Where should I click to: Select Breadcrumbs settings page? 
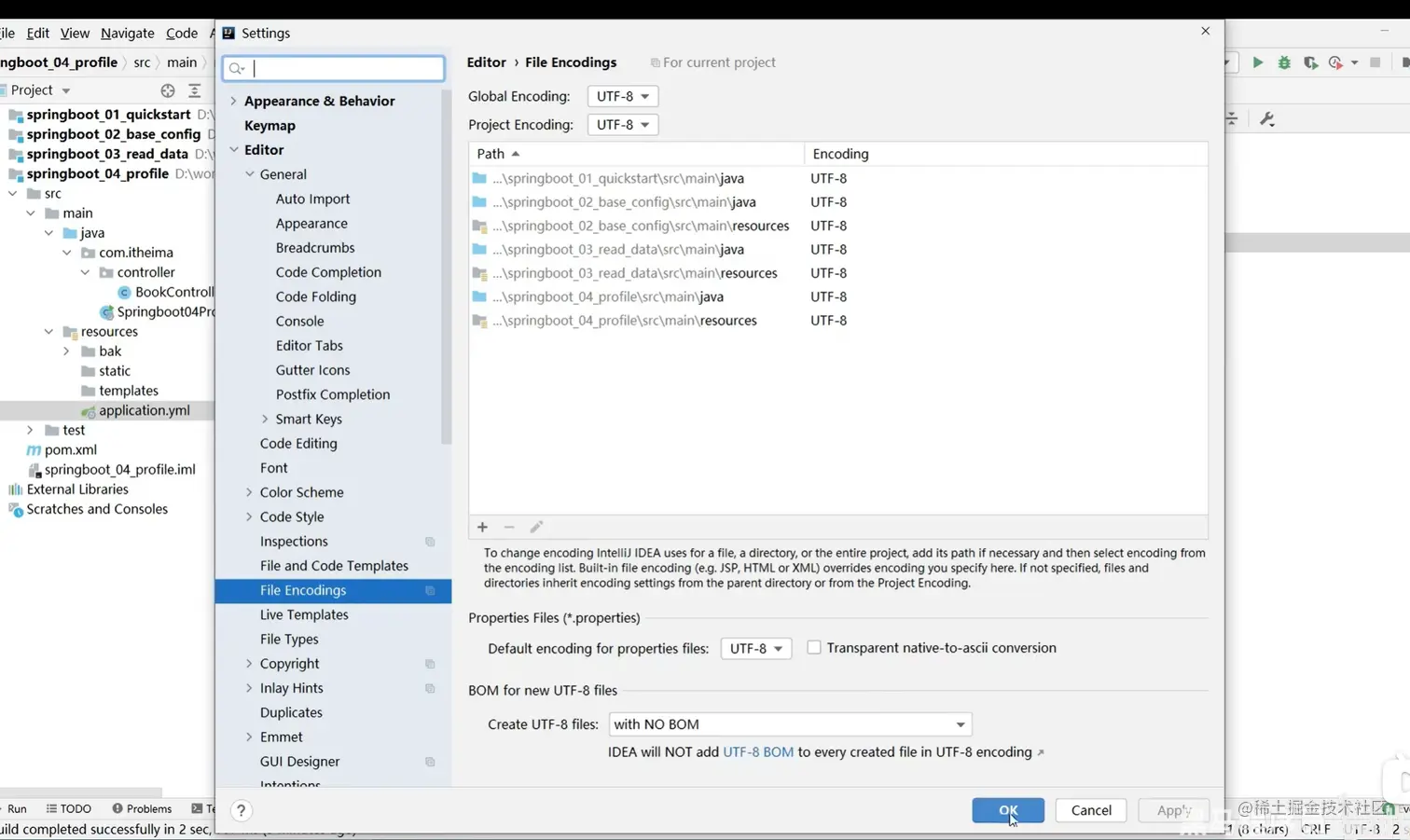(315, 248)
